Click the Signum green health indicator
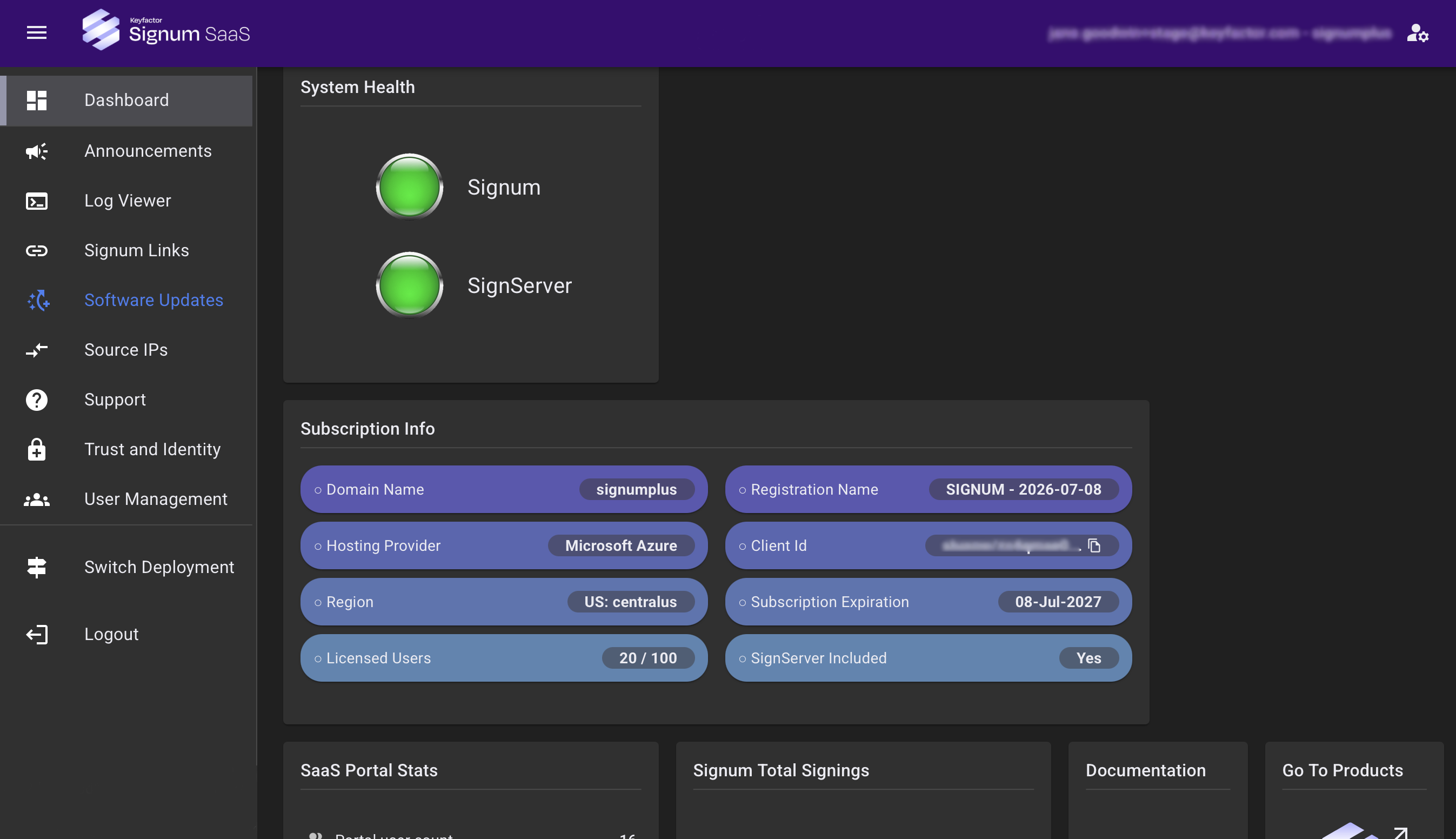This screenshot has height=839, width=1456. click(x=410, y=187)
